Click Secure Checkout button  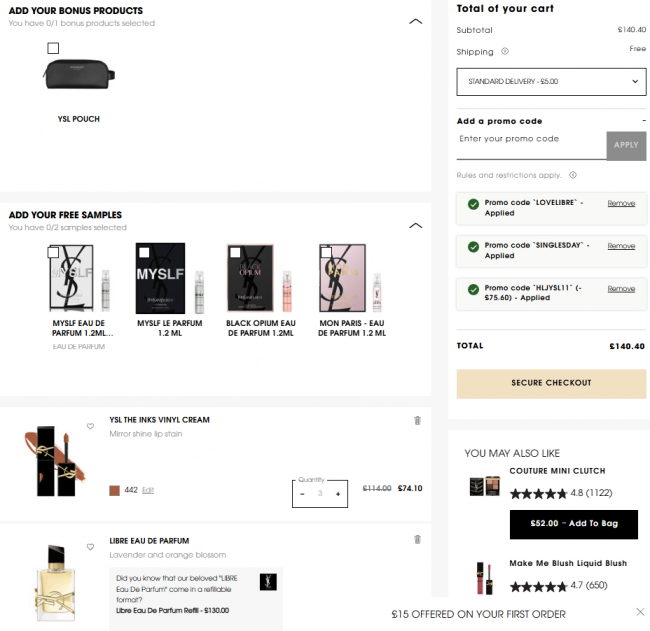click(551, 383)
